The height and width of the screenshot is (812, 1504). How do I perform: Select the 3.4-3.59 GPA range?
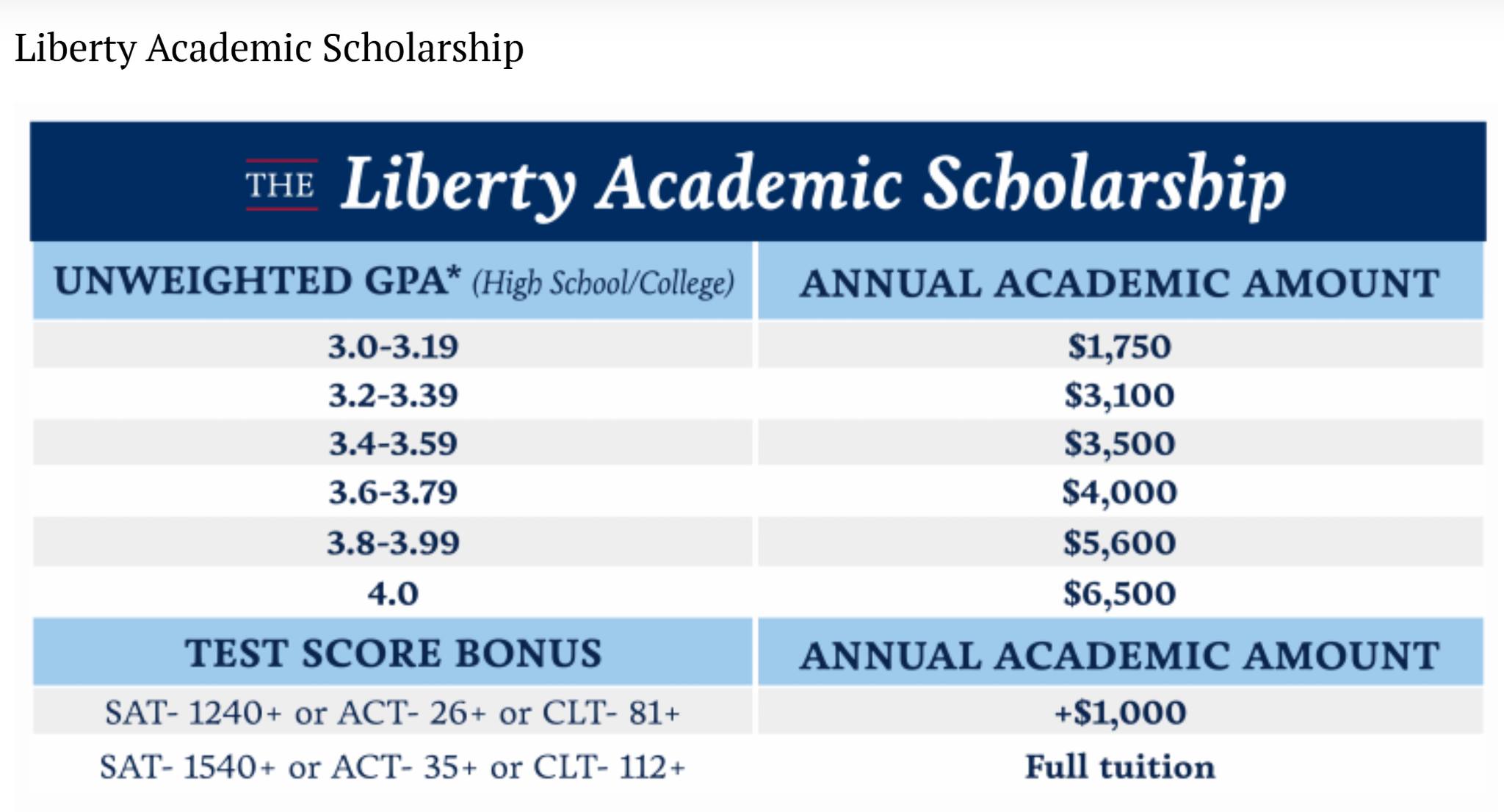393,443
